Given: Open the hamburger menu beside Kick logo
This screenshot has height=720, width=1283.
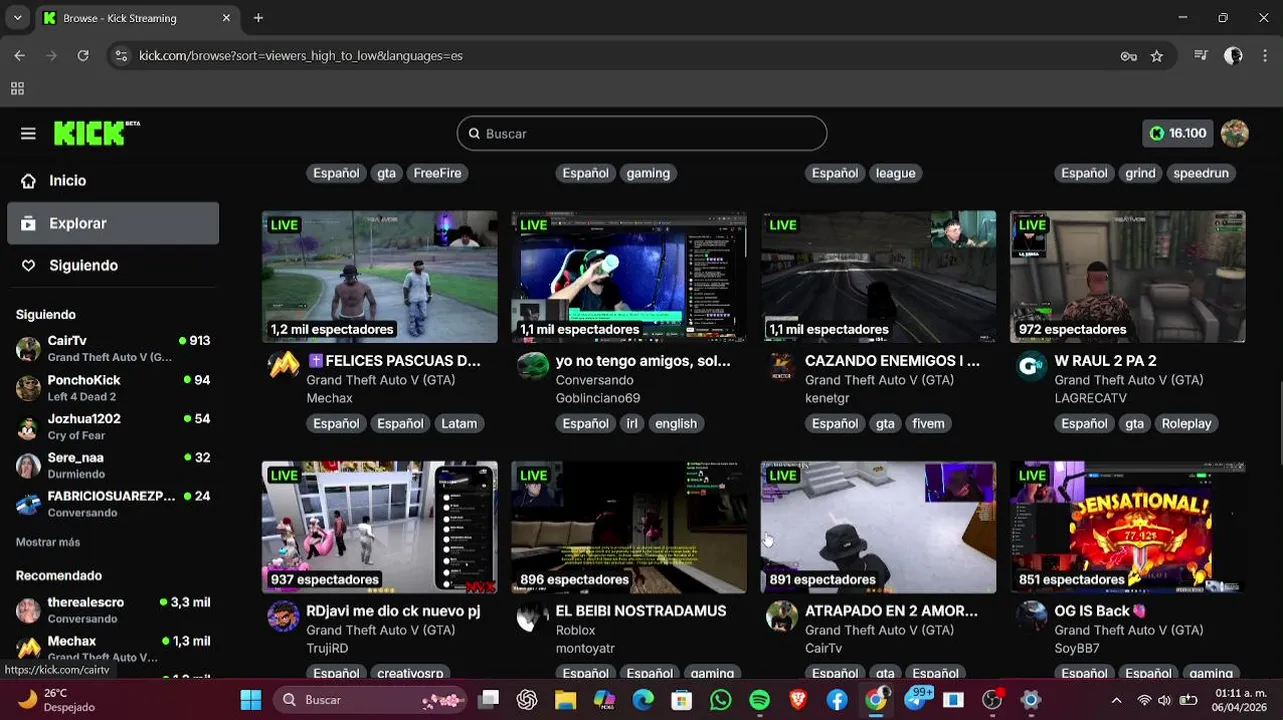Looking at the screenshot, I should tap(28, 134).
